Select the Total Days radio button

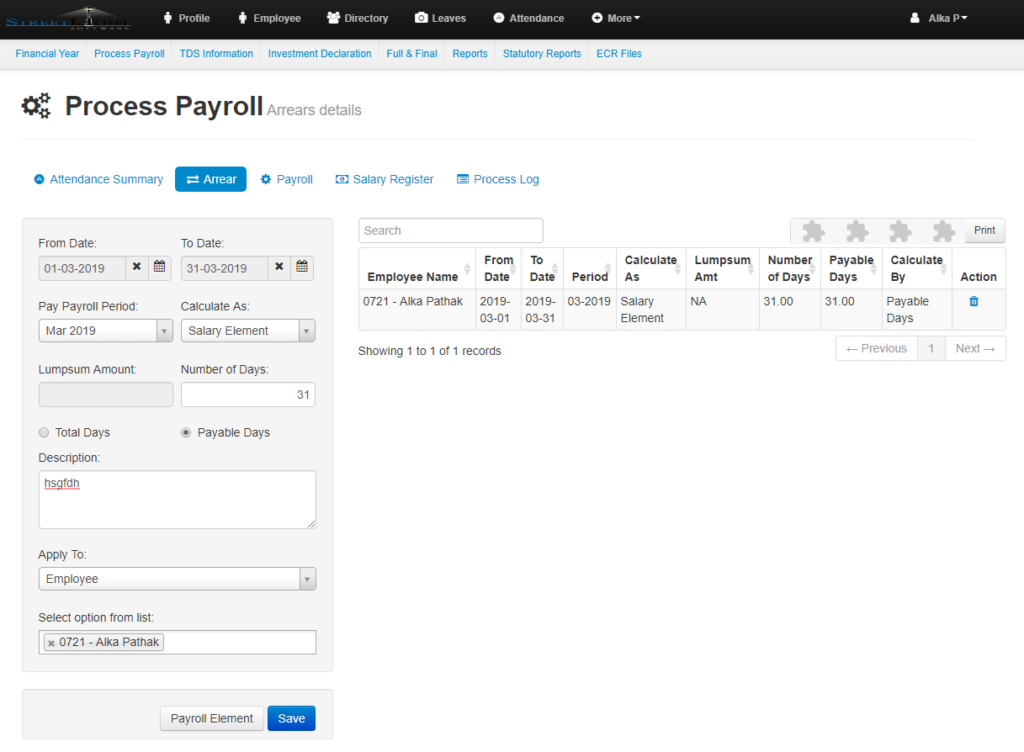pos(43,431)
